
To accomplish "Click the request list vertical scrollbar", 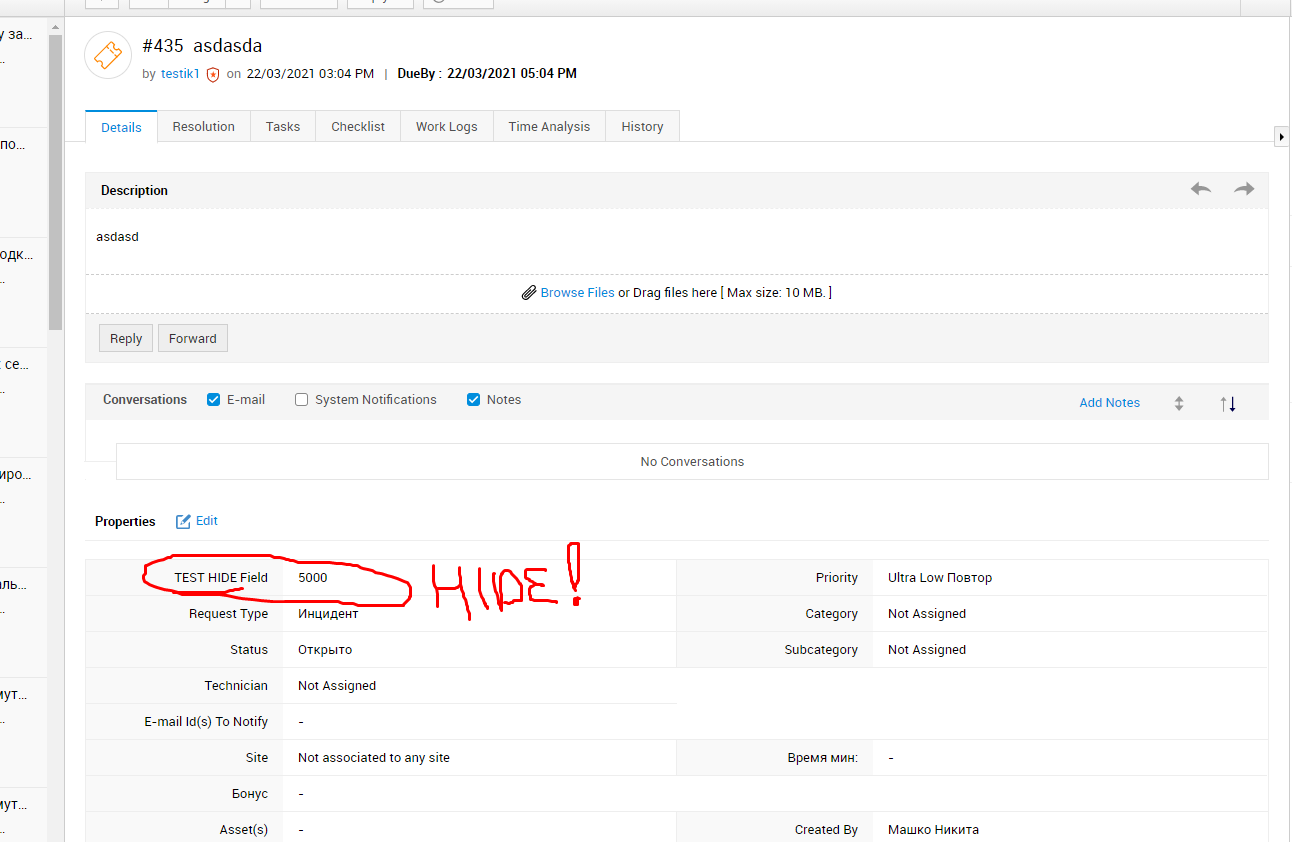I will point(56,182).
